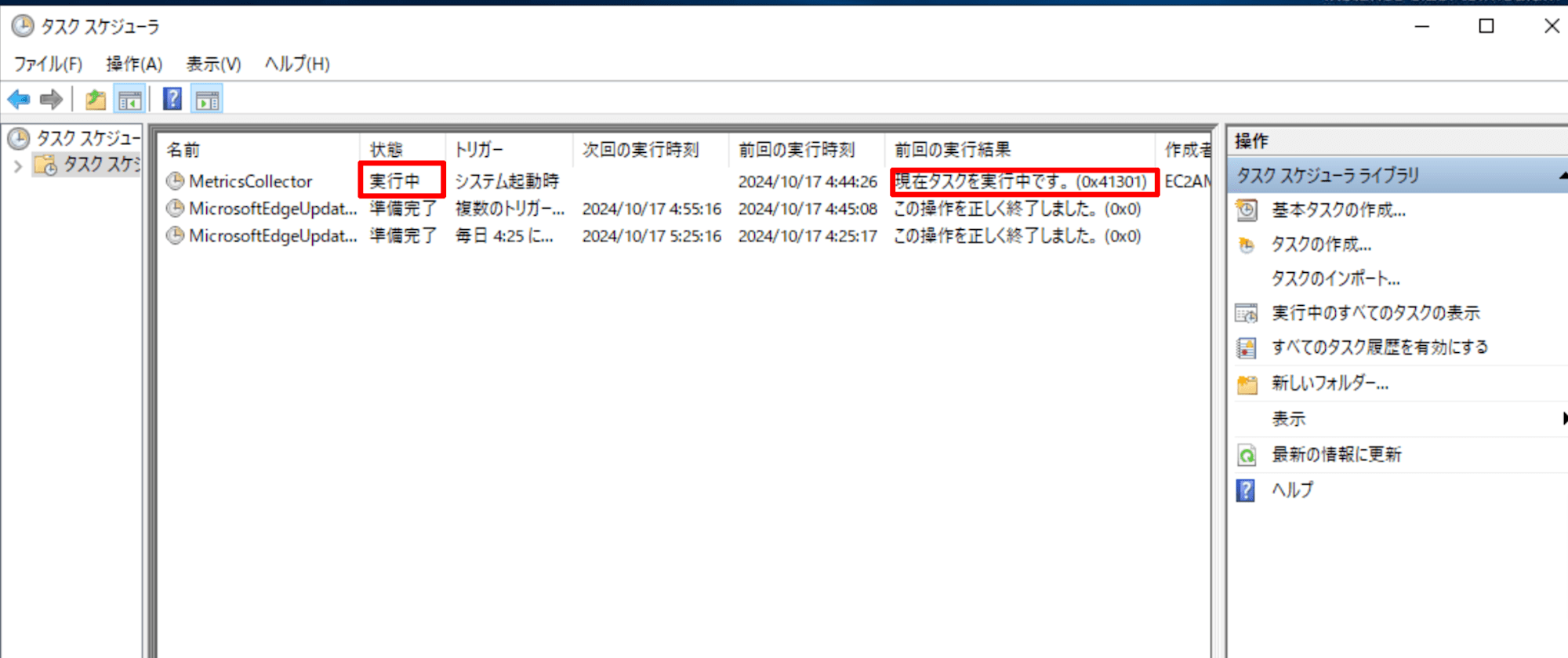Click 実行中 status of MetricsCollector

point(394,181)
